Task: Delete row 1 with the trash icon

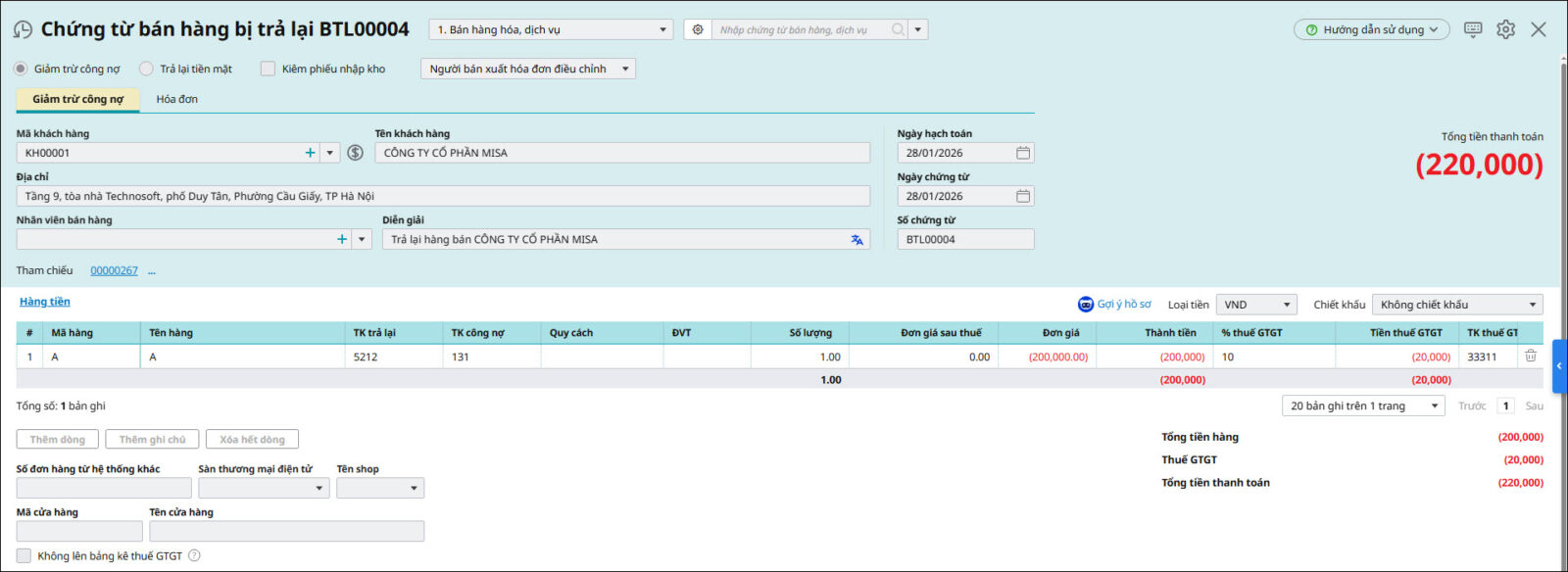Action: tap(1530, 357)
